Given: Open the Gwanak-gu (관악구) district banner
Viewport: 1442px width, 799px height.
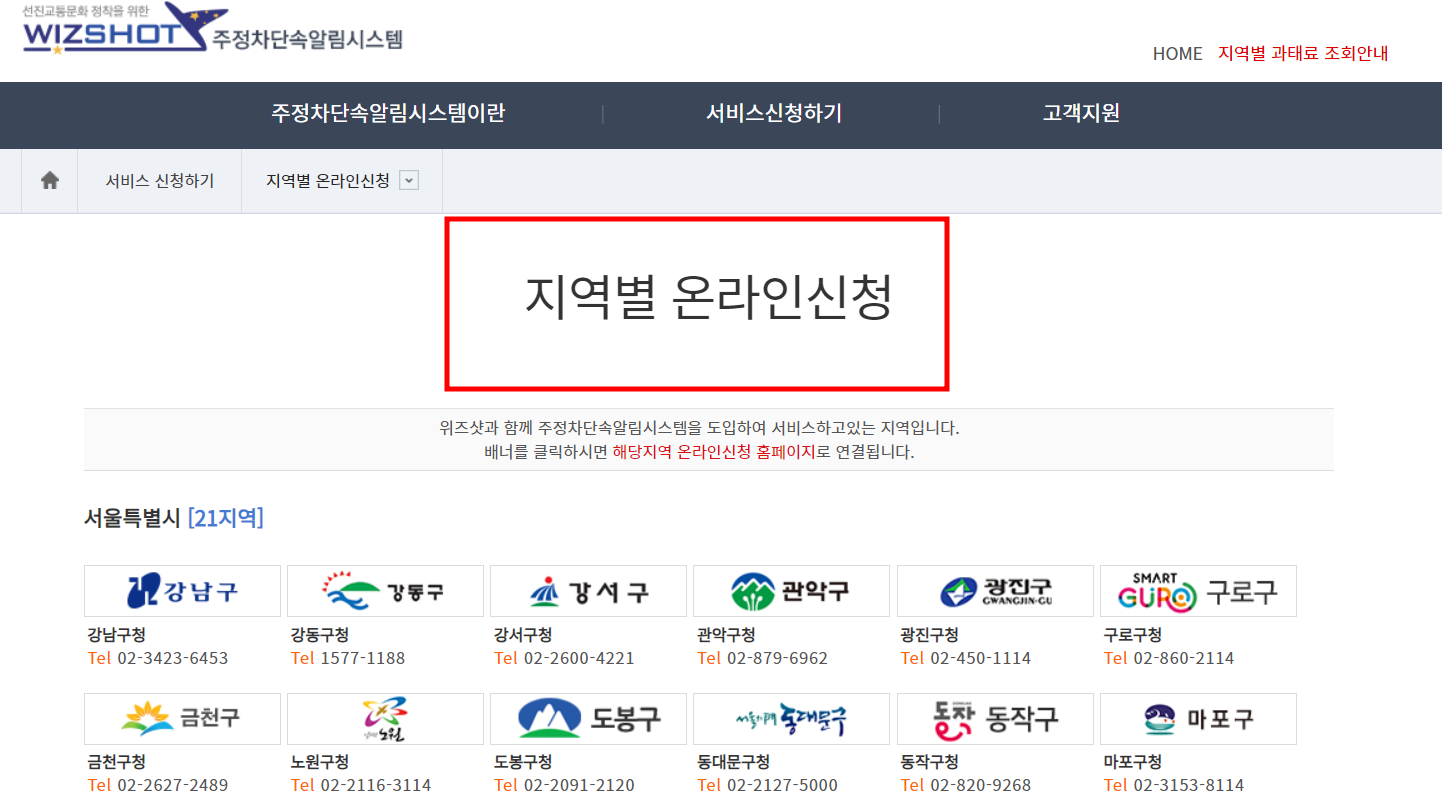Looking at the screenshot, I should click(x=791, y=591).
